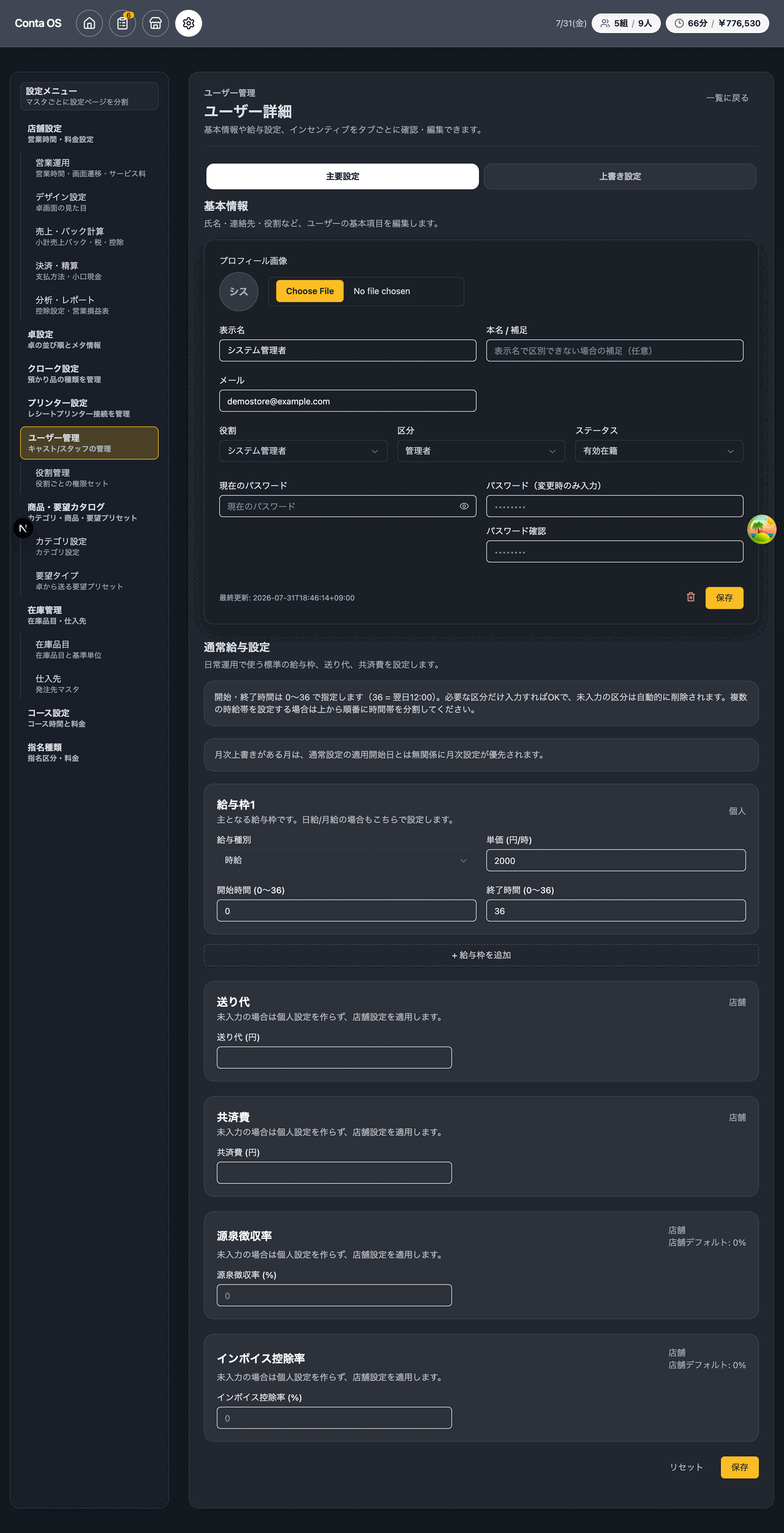Click the 開始時間 (0〜36) field
784x1533 pixels.
coord(347,910)
